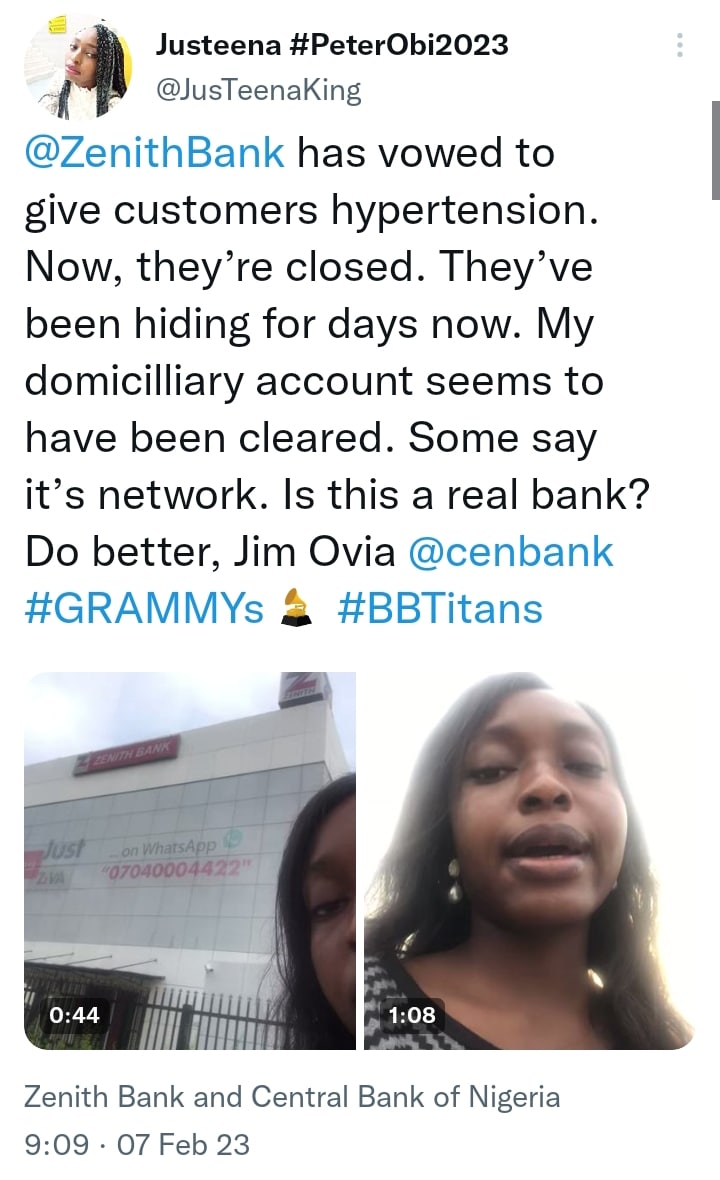
Task: Click the #PeterObi2023 part of the display name
Action: coord(398,45)
